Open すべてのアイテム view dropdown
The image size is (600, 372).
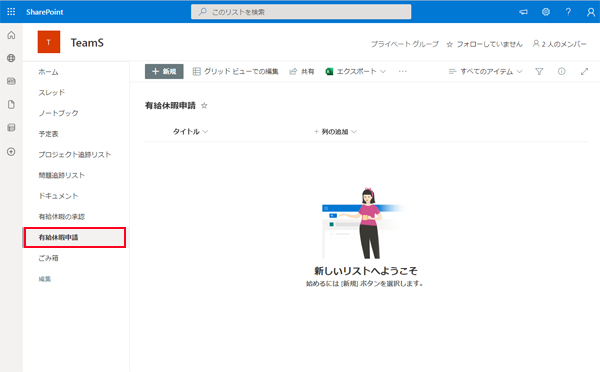point(485,71)
